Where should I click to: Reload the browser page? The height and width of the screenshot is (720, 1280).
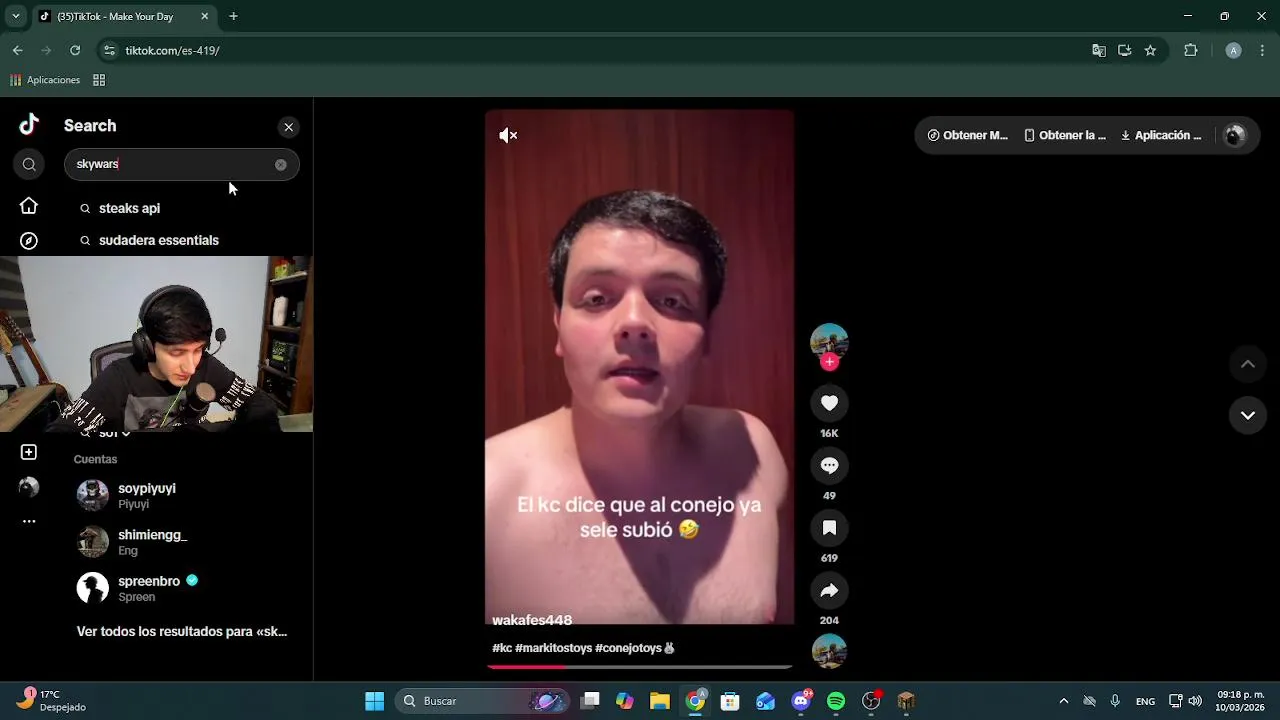[75, 50]
